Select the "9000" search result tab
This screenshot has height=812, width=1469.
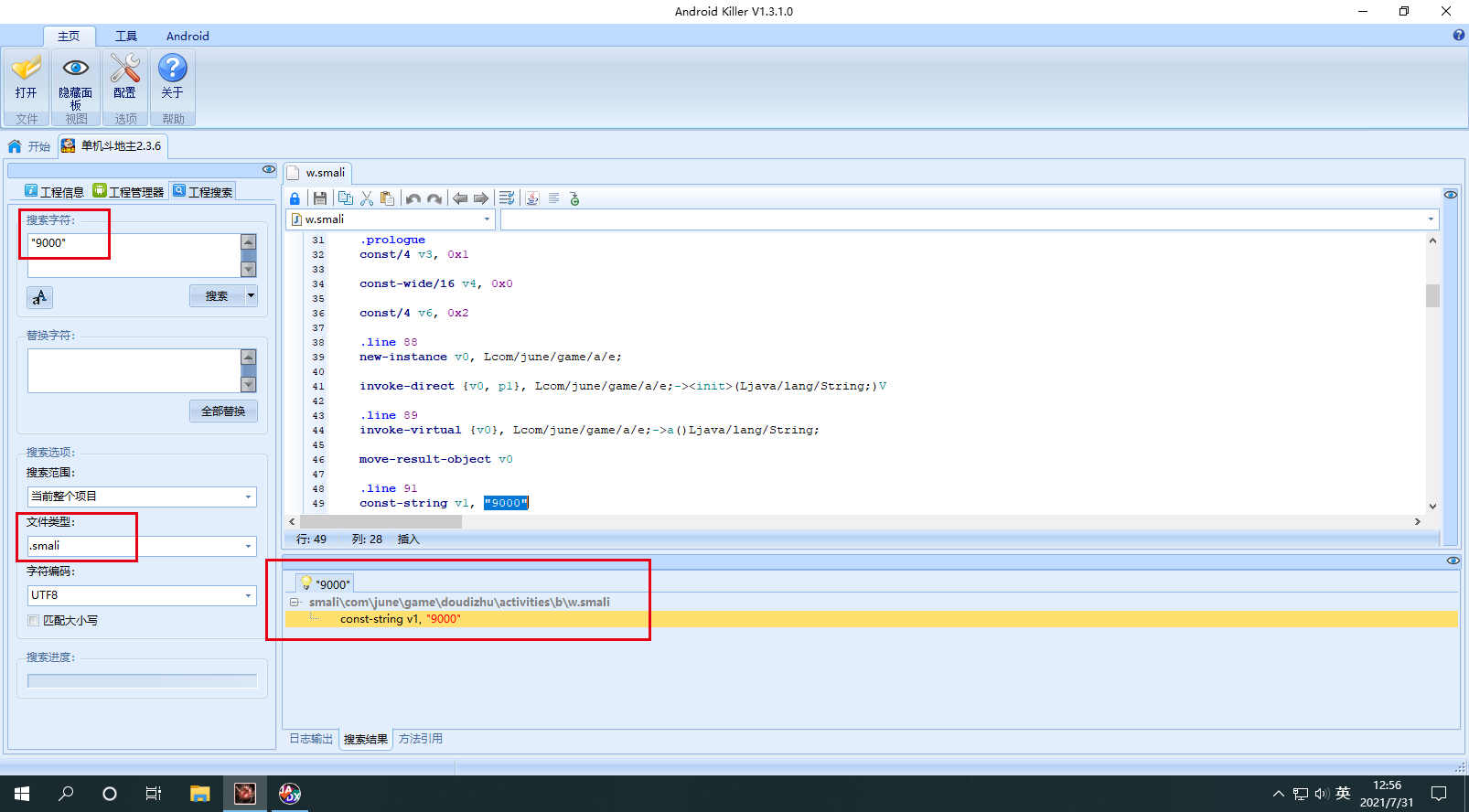click(325, 584)
